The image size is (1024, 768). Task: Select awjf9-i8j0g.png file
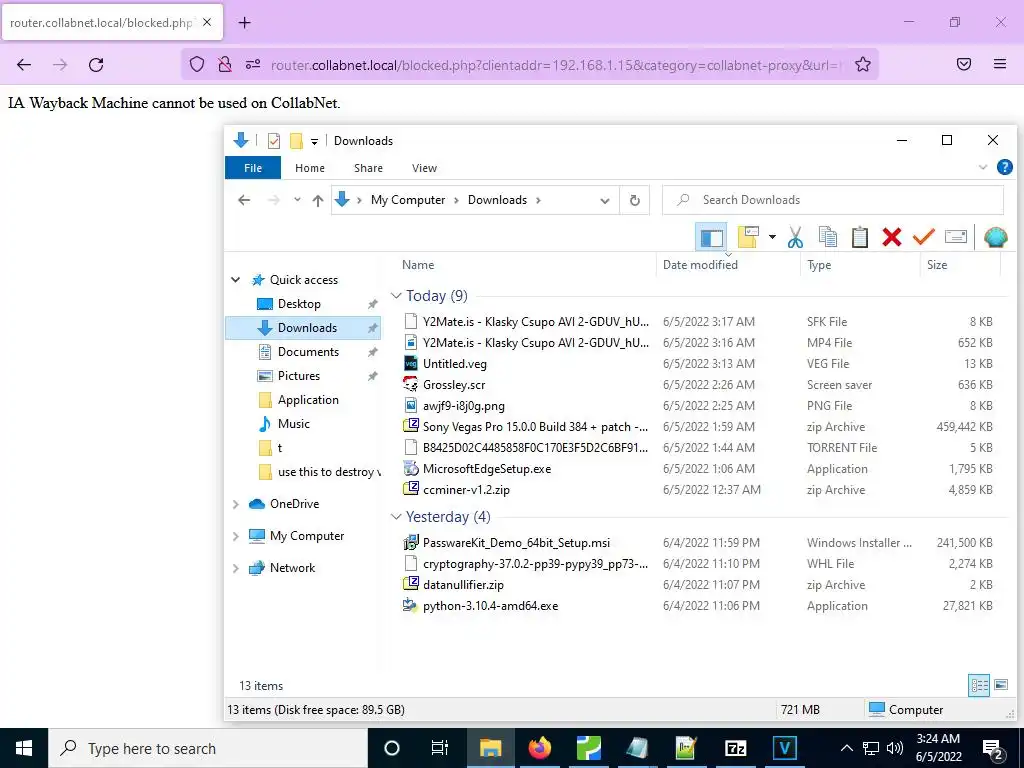[x=464, y=406]
